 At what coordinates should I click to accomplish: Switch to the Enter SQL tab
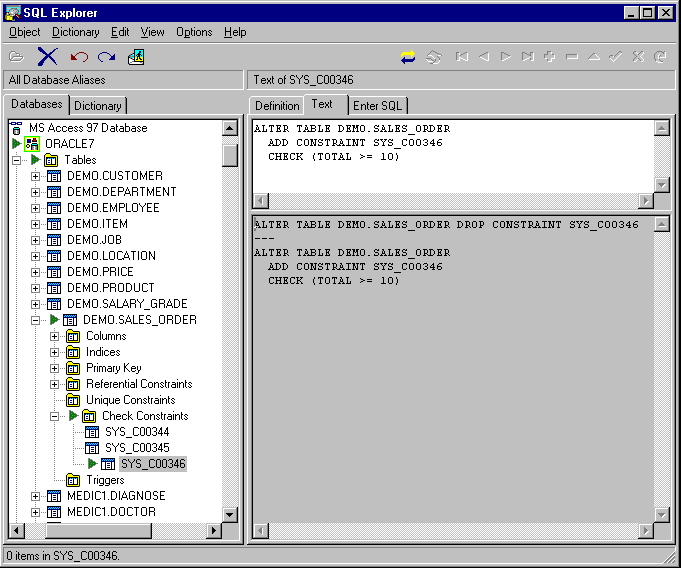(379, 106)
